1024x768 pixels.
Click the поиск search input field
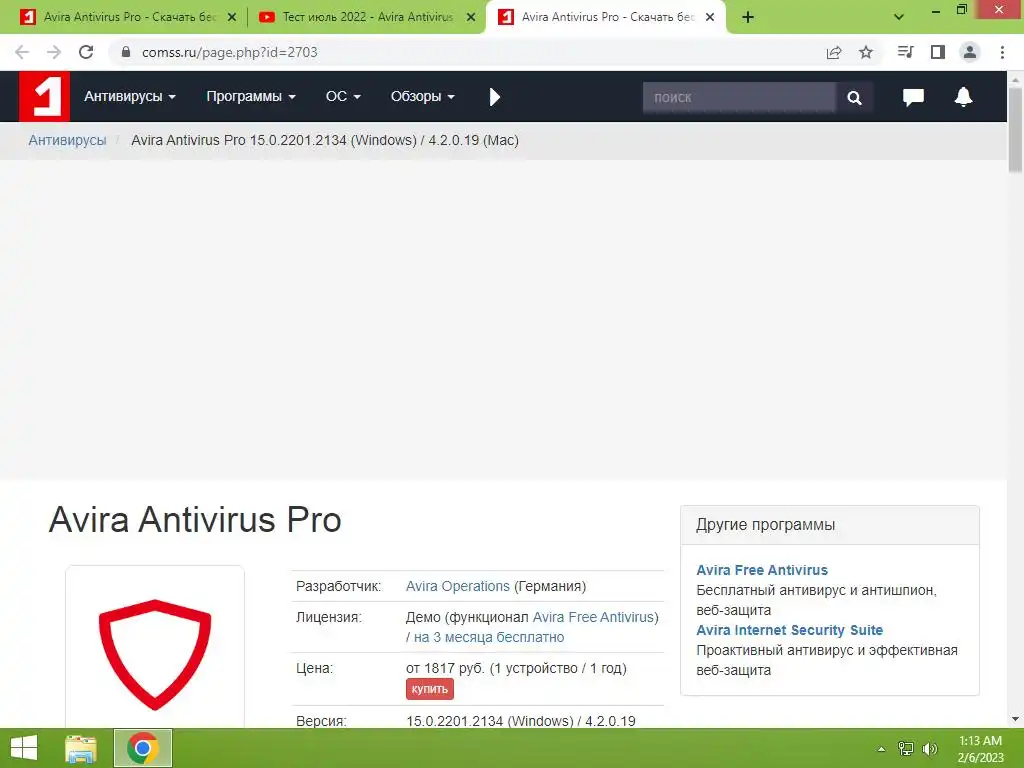coord(739,97)
